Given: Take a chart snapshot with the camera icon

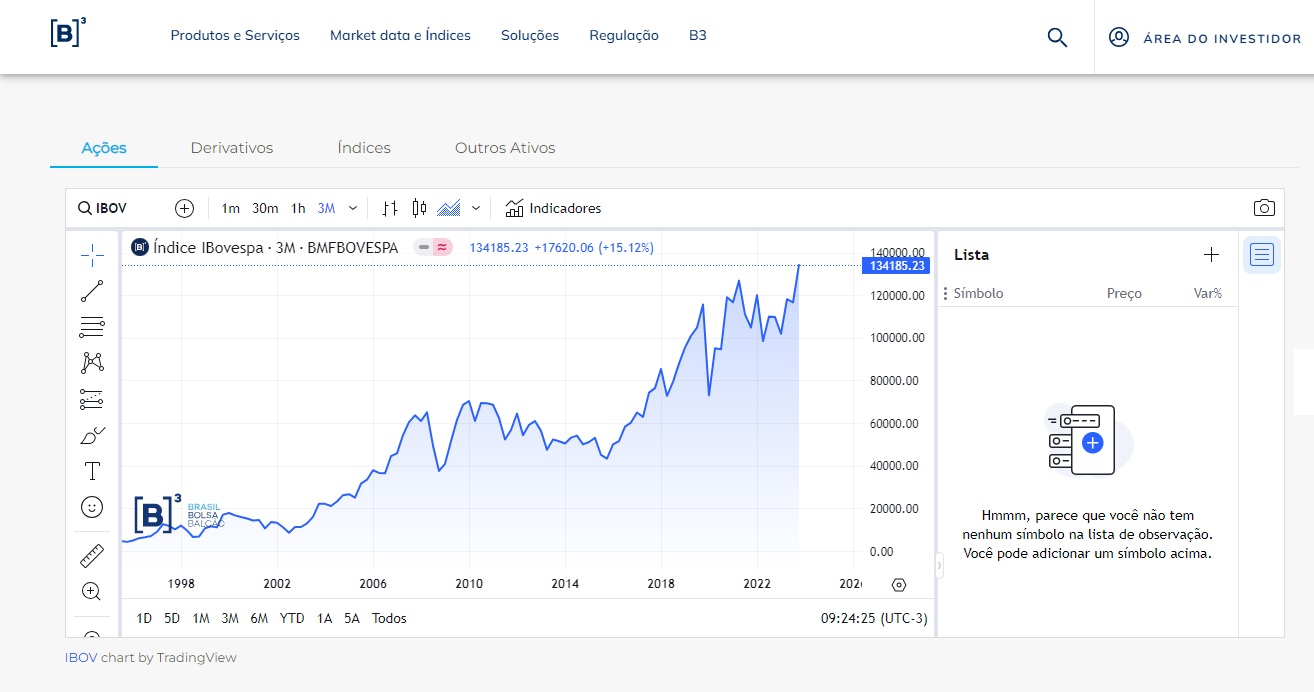Looking at the screenshot, I should click(x=1264, y=207).
